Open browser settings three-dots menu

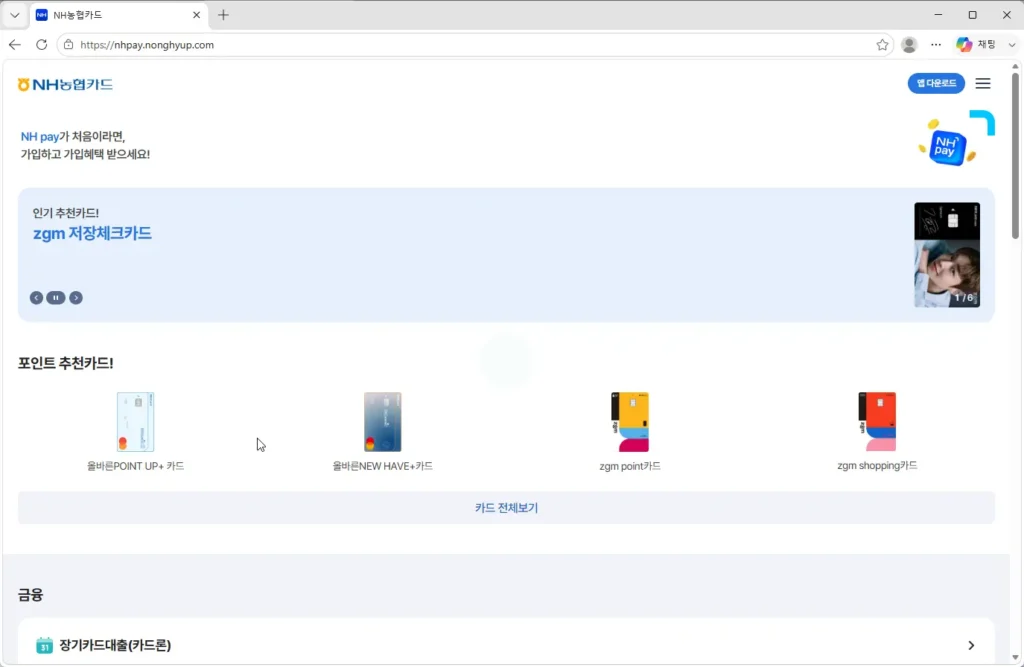(x=936, y=44)
